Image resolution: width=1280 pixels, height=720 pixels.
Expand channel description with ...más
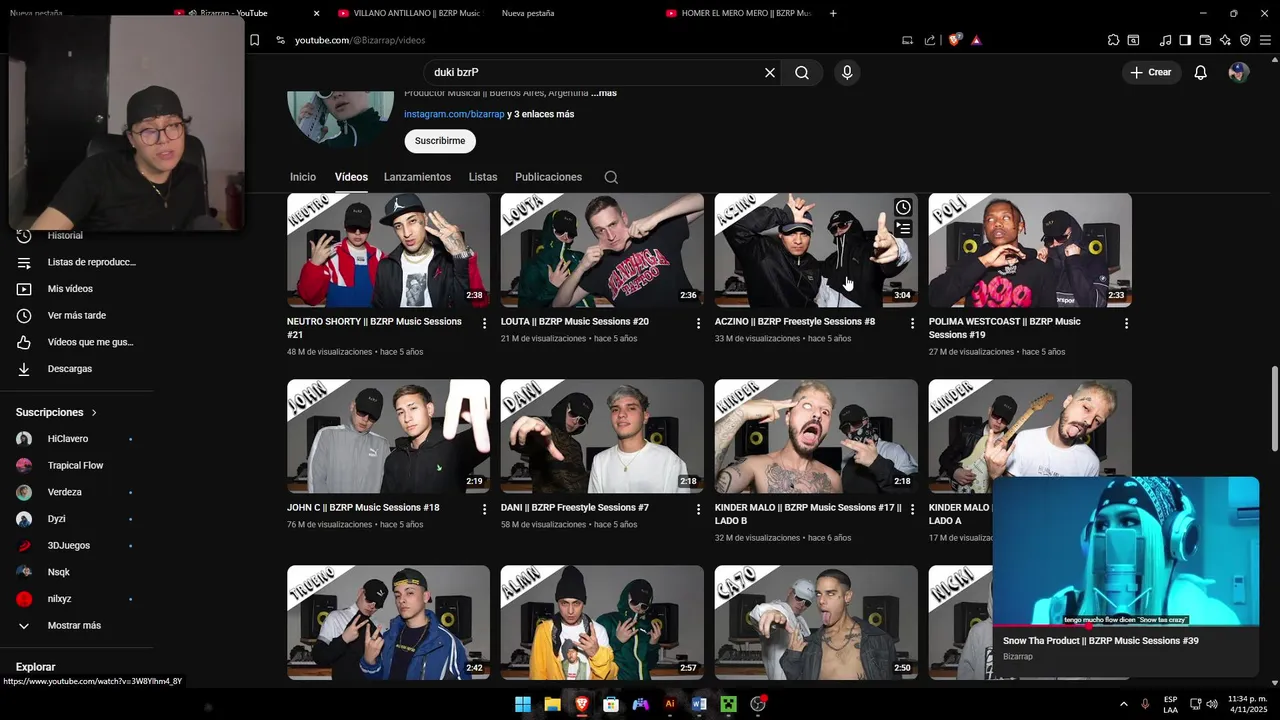[604, 93]
